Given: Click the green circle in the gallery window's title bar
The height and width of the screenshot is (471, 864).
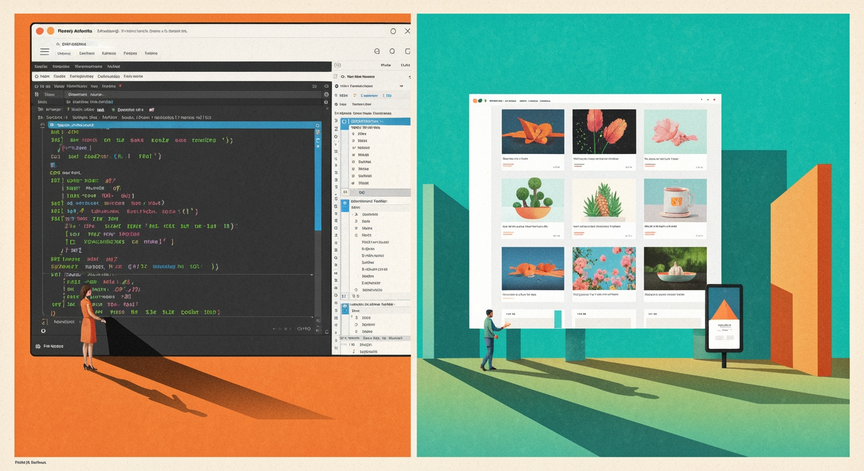Looking at the screenshot, I should click(480, 101).
